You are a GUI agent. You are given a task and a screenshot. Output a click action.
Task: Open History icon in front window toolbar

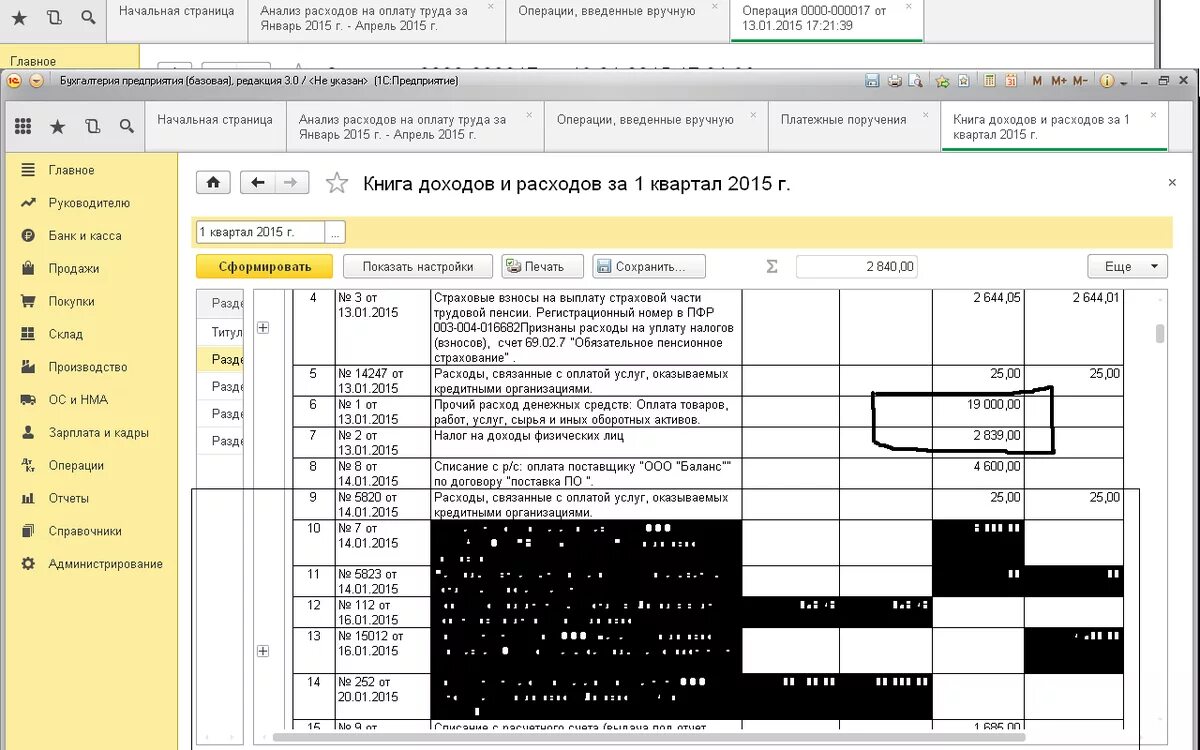[x=92, y=126]
